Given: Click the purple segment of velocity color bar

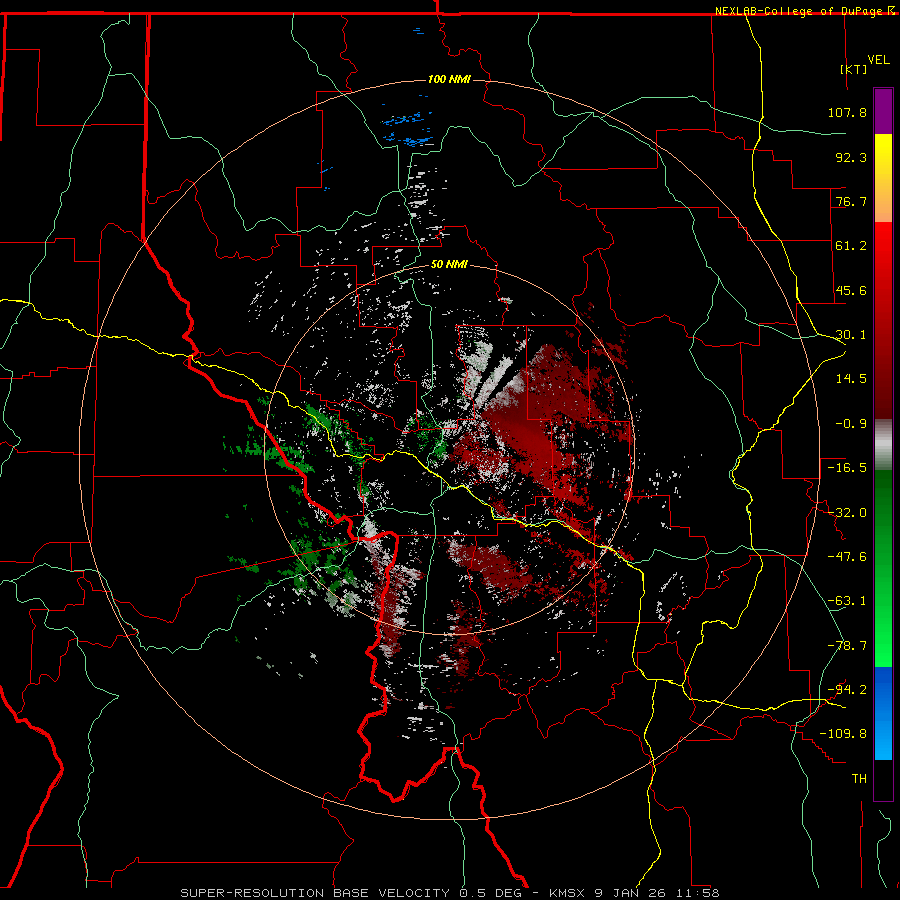Looking at the screenshot, I should click(883, 112).
